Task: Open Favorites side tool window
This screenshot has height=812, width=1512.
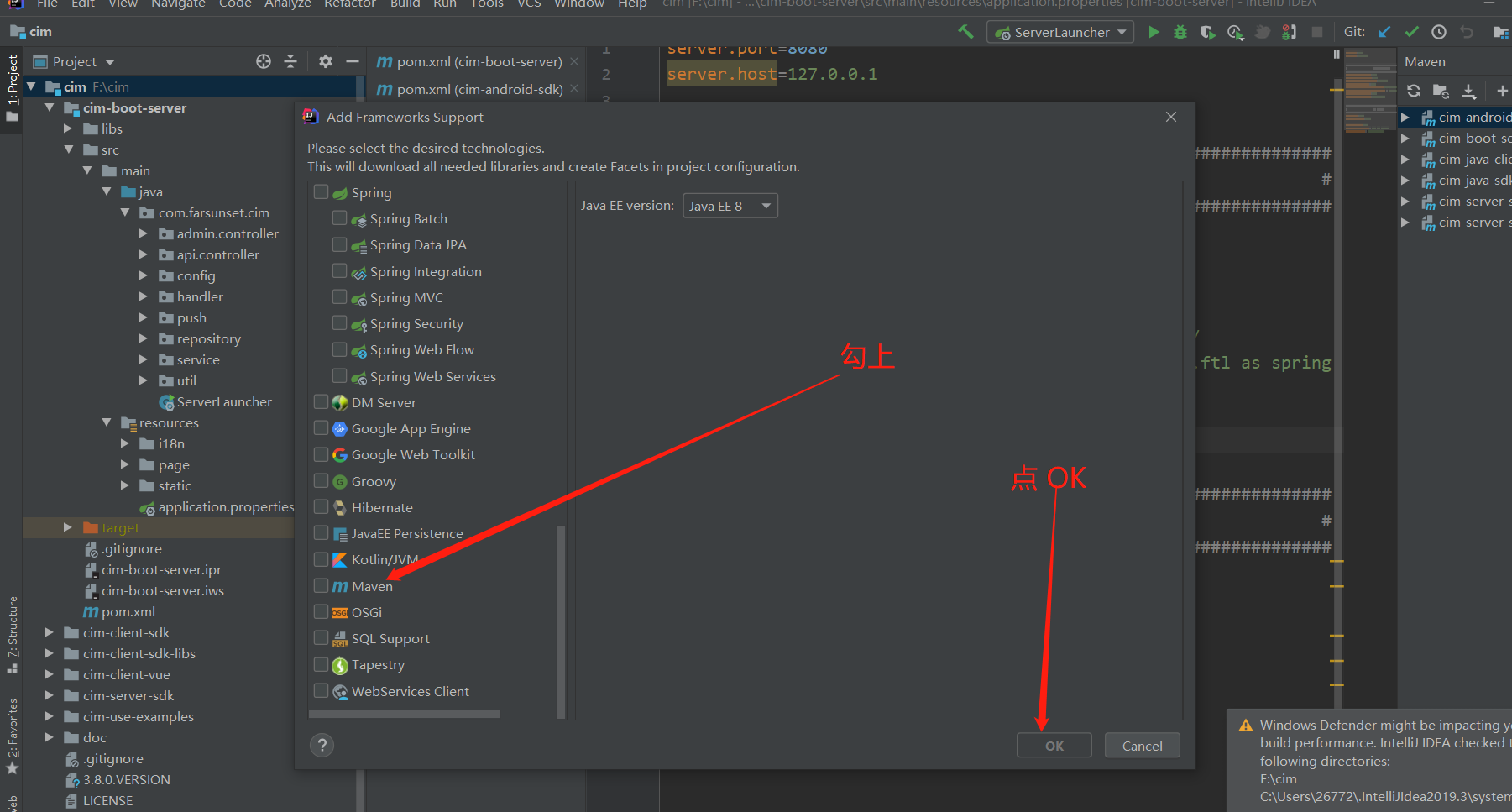Action: coord(12,737)
